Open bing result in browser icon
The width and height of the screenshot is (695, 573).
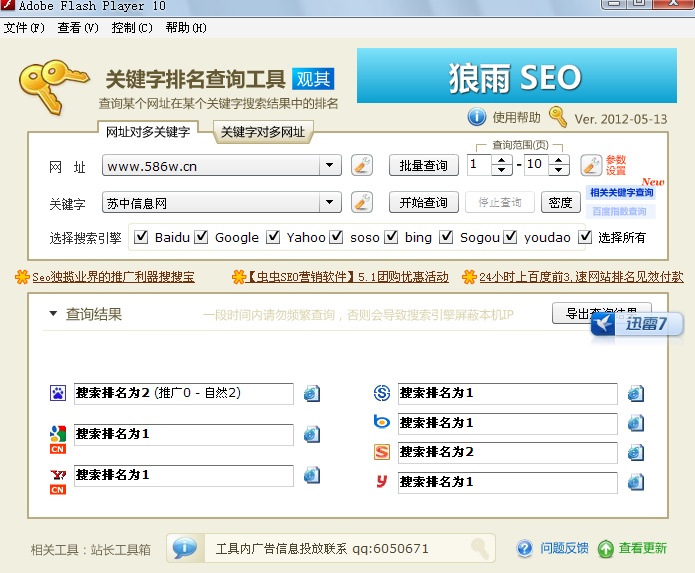click(x=636, y=424)
